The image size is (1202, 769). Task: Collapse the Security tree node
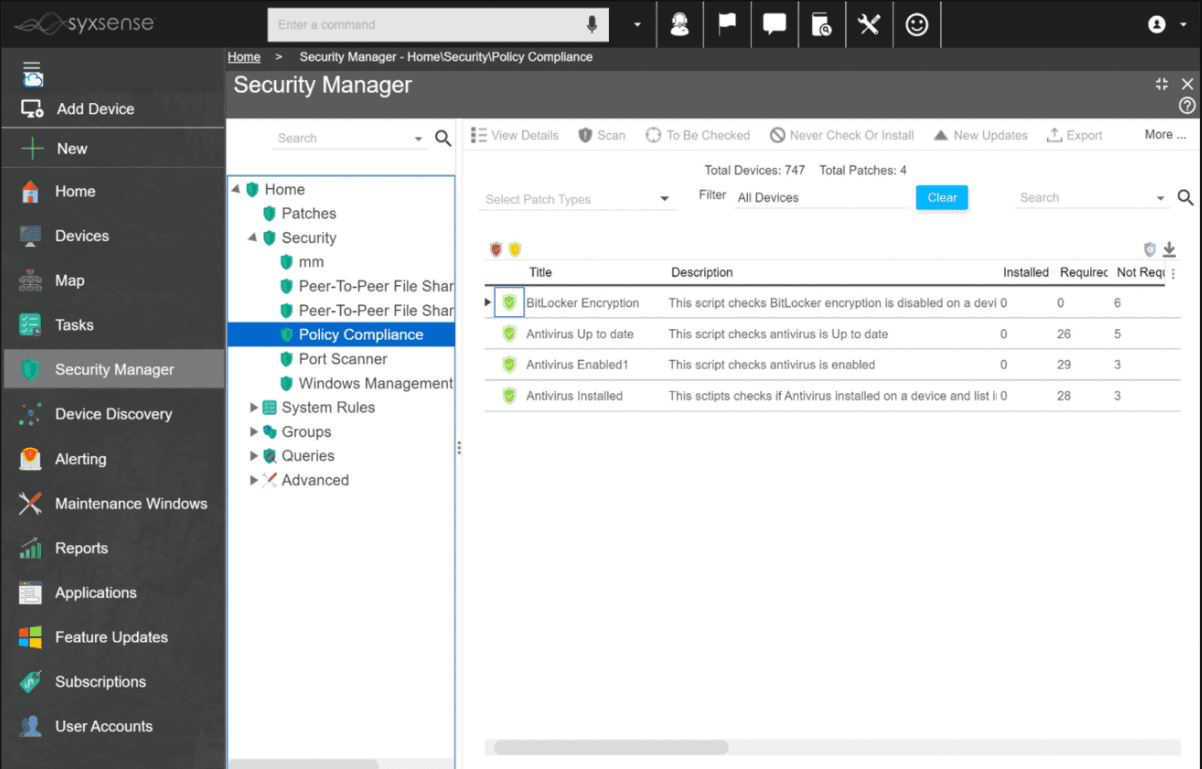pos(253,238)
